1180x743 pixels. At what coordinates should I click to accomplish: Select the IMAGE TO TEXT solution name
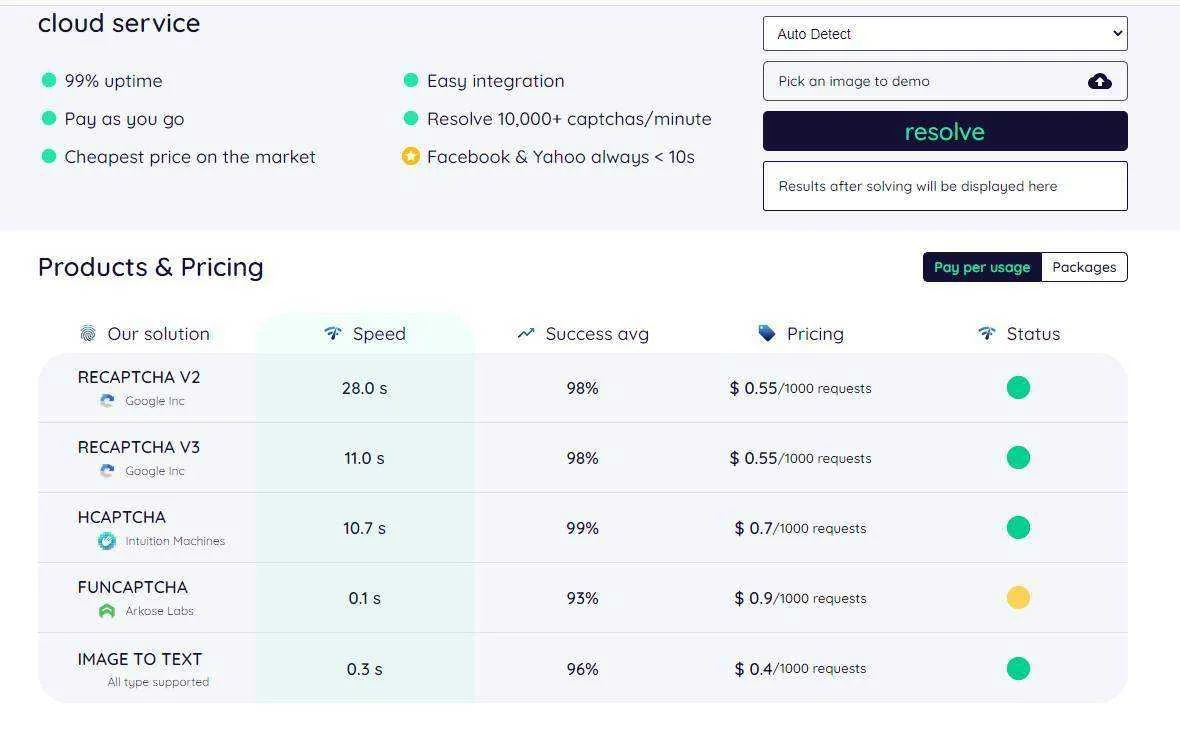pos(140,659)
